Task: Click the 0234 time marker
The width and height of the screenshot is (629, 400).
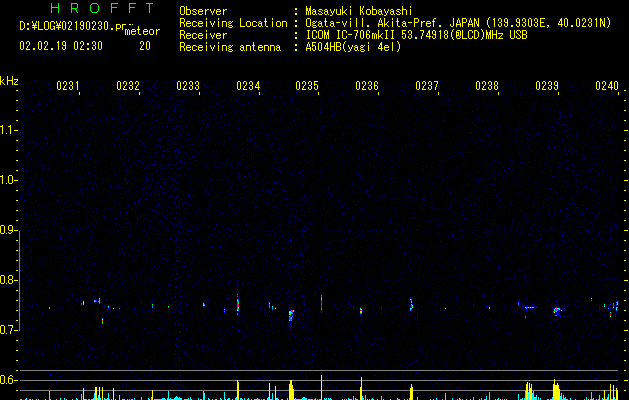Action: pos(248,85)
